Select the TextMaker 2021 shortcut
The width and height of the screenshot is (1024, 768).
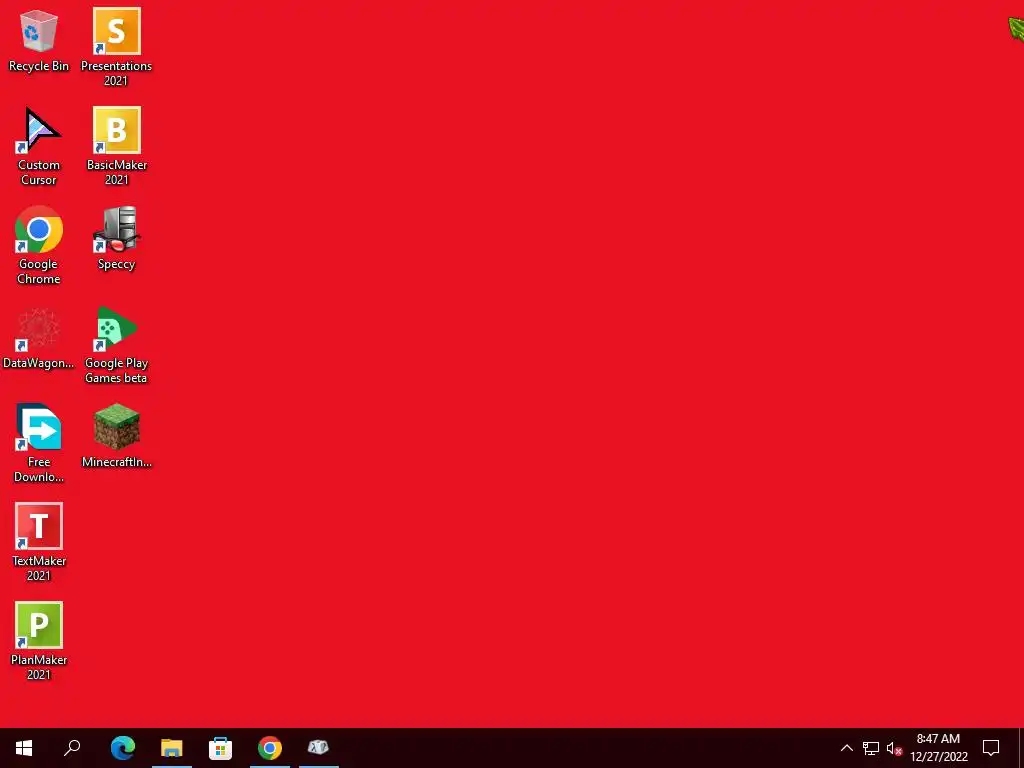(x=39, y=543)
